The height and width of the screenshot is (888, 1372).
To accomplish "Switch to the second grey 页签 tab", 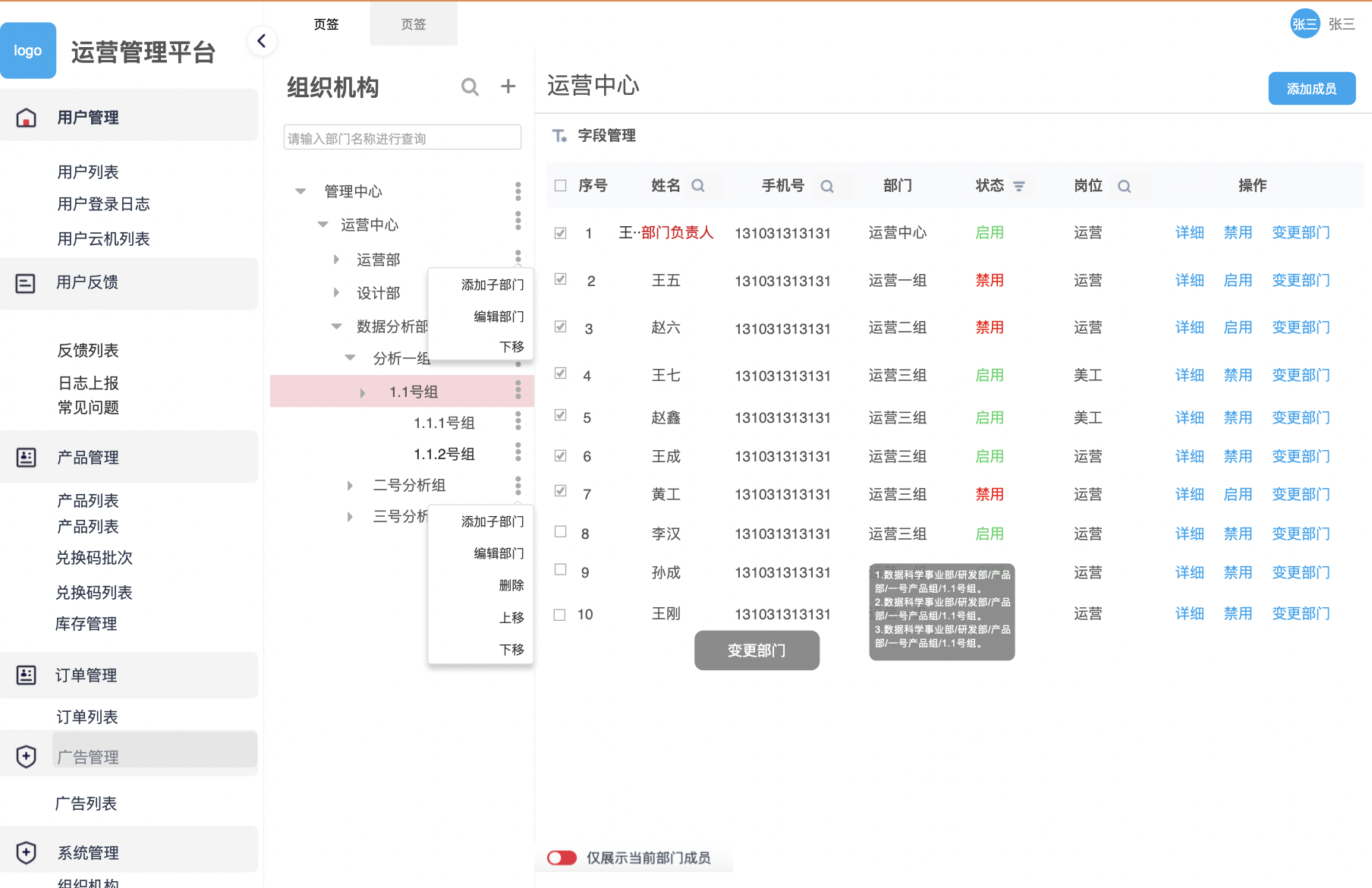I will click(414, 24).
